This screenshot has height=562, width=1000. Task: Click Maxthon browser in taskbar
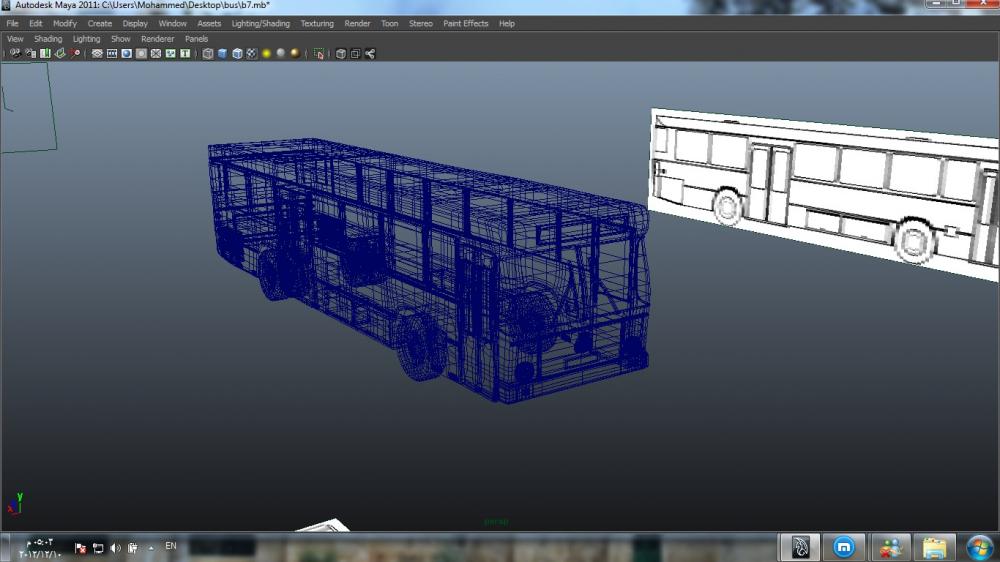pyautogui.click(x=844, y=547)
